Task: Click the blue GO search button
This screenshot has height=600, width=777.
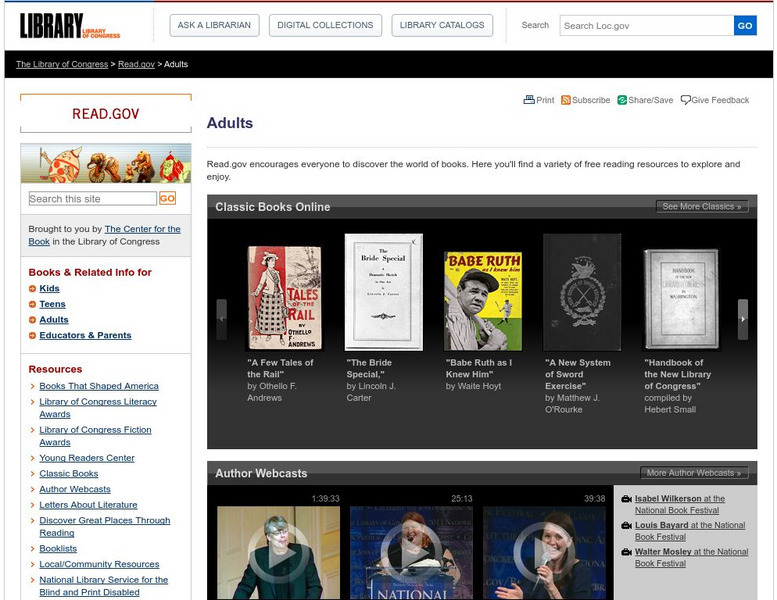Action: point(745,26)
